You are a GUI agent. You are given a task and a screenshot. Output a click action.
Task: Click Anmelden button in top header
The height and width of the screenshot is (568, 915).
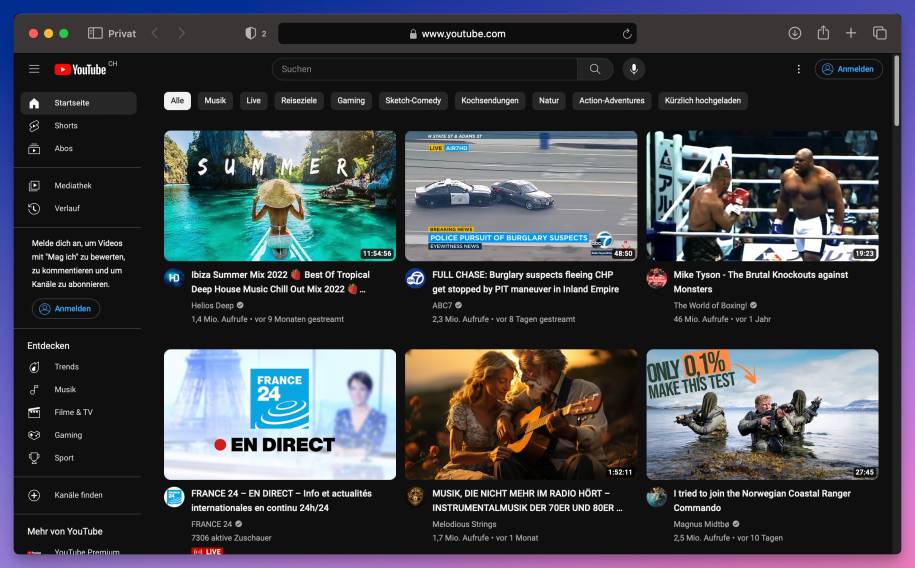848,69
